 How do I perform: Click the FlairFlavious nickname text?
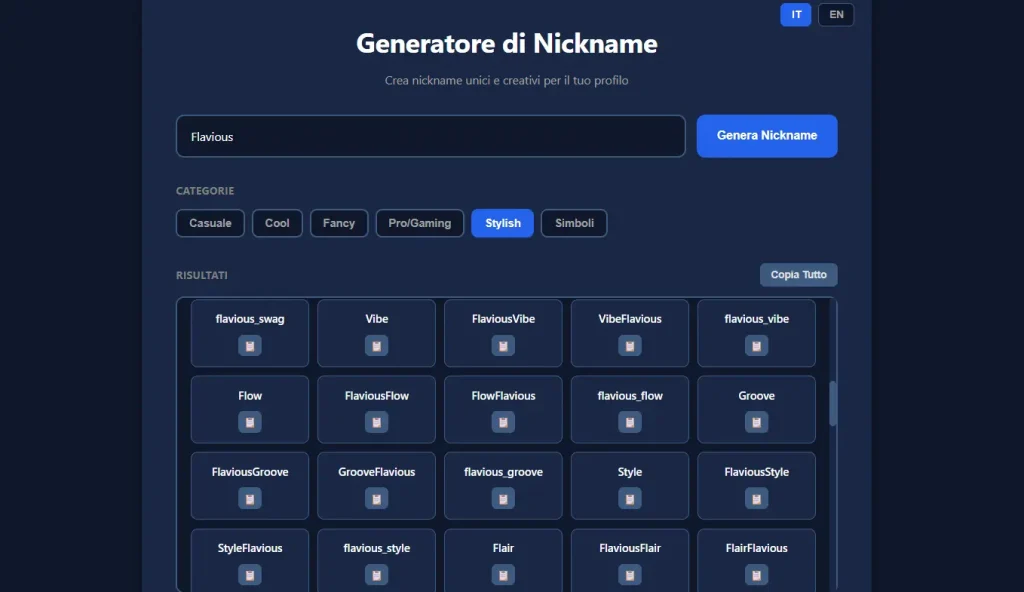pyautogui.click(x=756, y=548)
